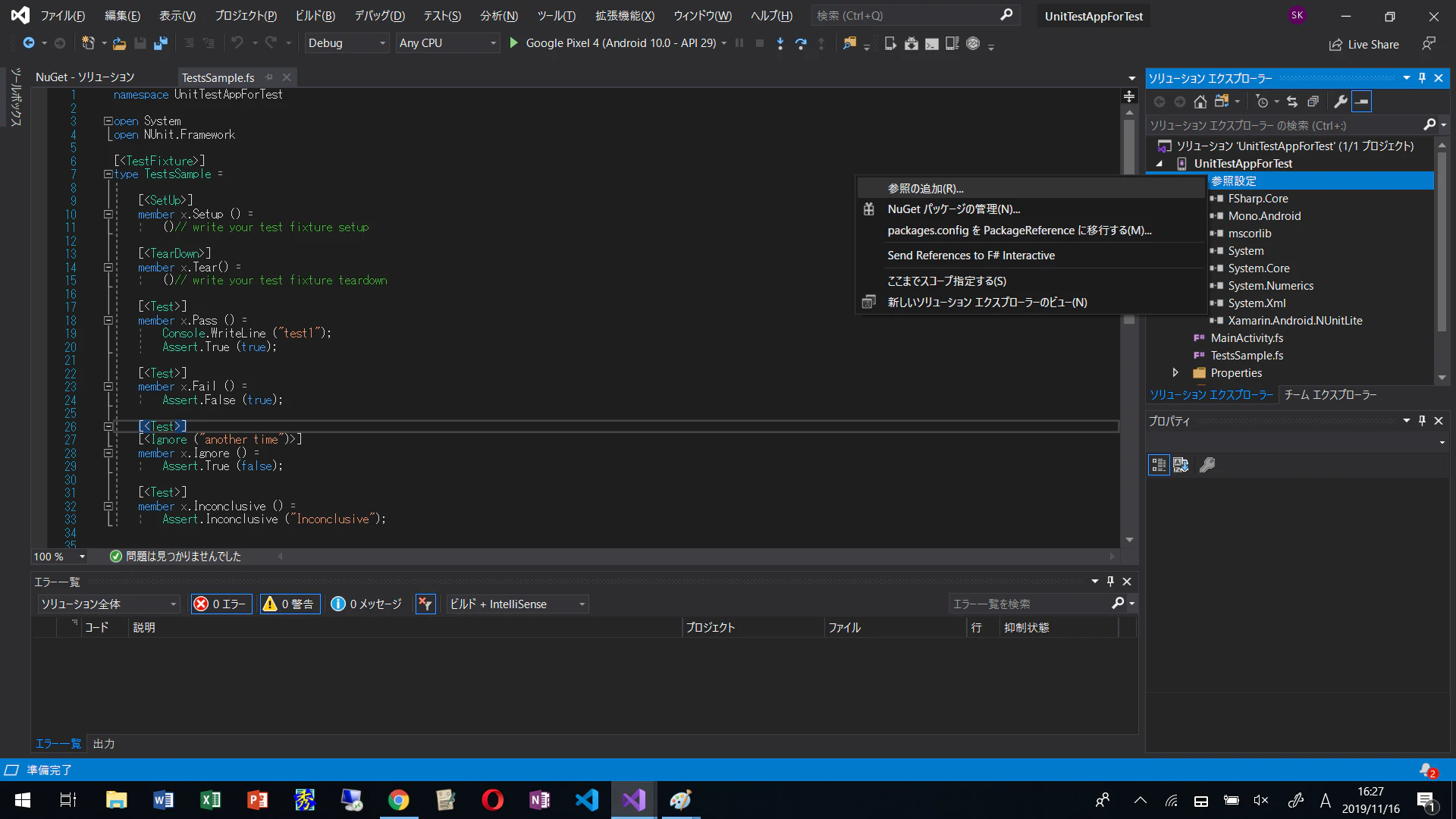Click the Save All toolbar icon

click(160, 43)
